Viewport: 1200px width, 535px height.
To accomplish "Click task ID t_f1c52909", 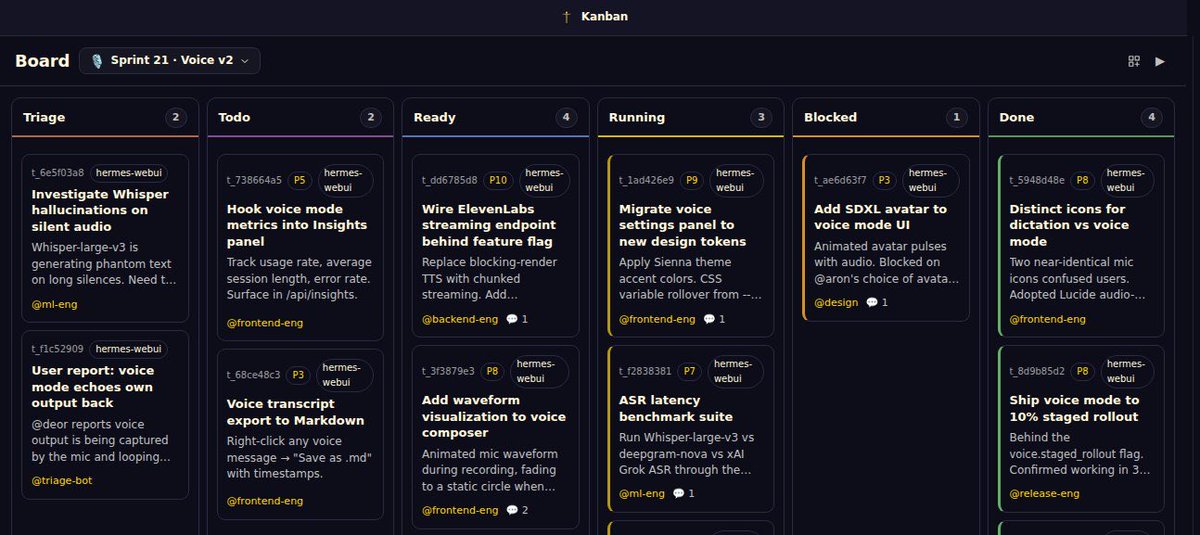I will pos(58,349).
